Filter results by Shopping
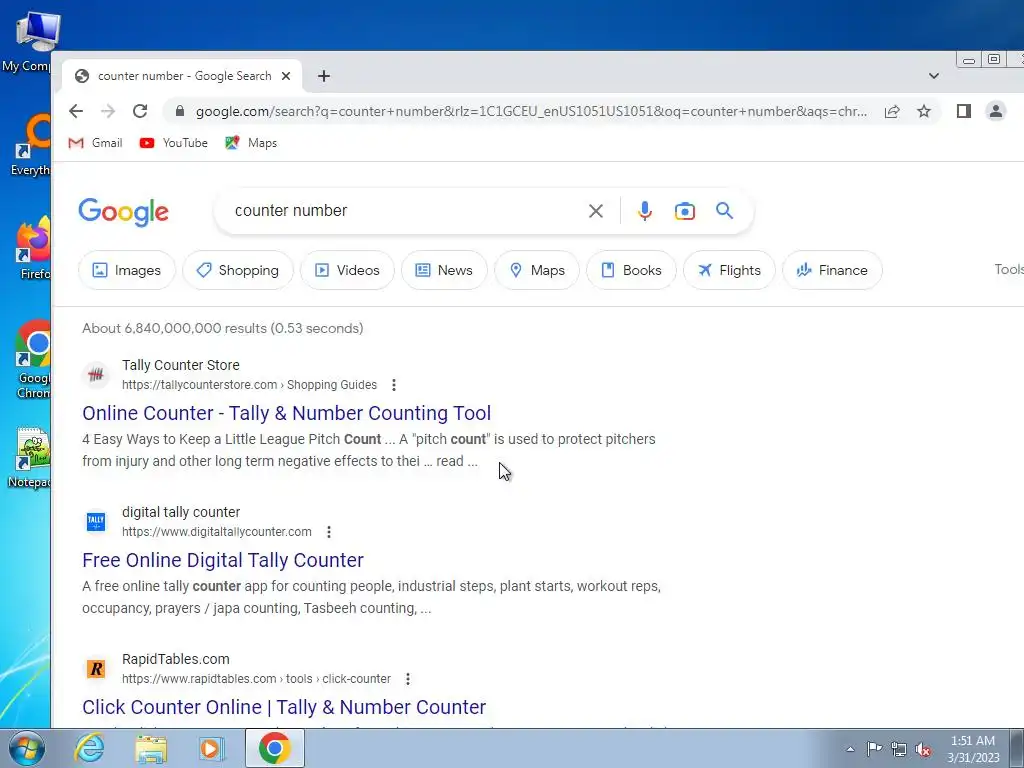Image resolution: width=1024 pixels, height=768 pixels. tap(238, 270)
